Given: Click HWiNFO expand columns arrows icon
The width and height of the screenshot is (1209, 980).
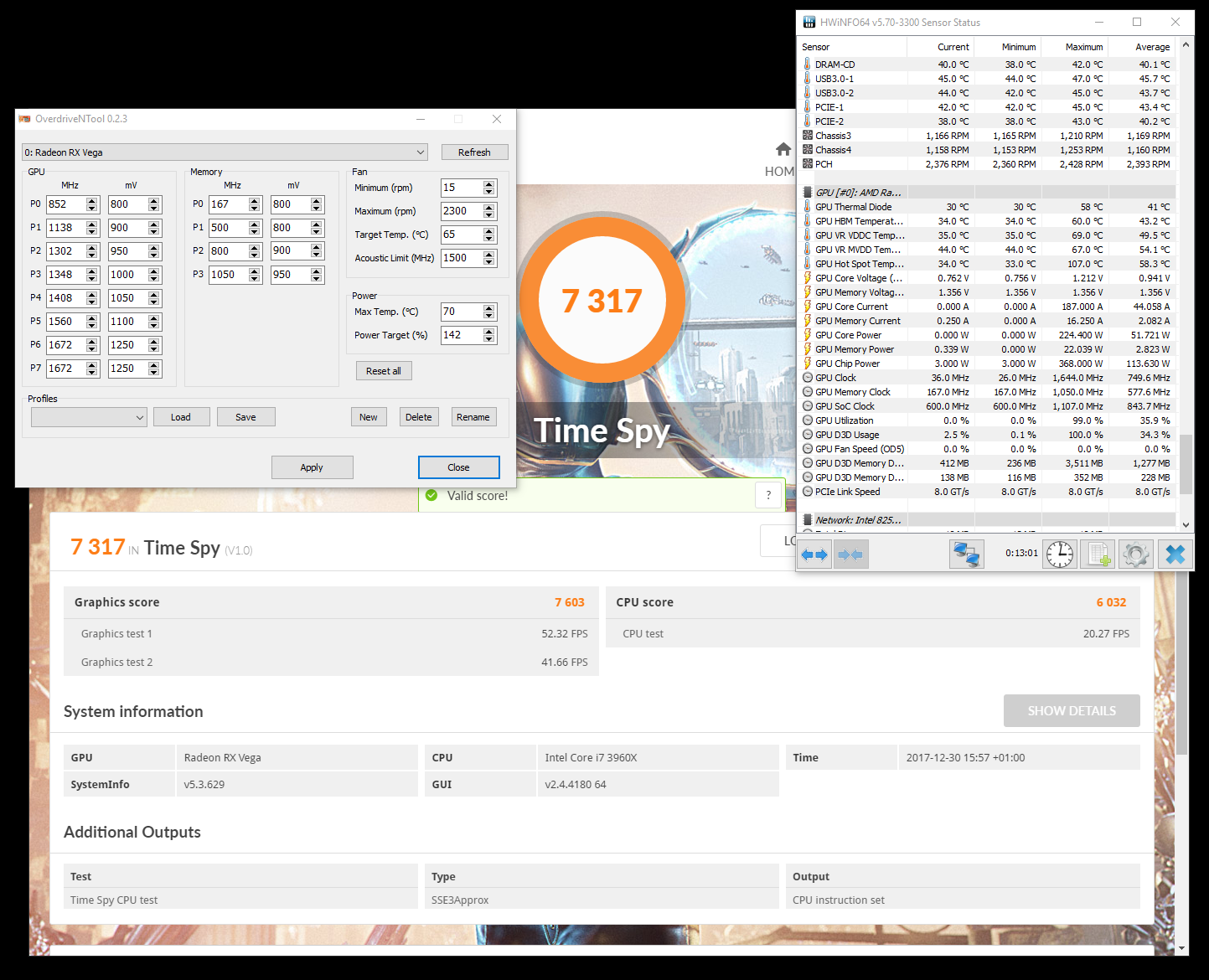Looking at the screenshot, I should (x=814, y=554).
